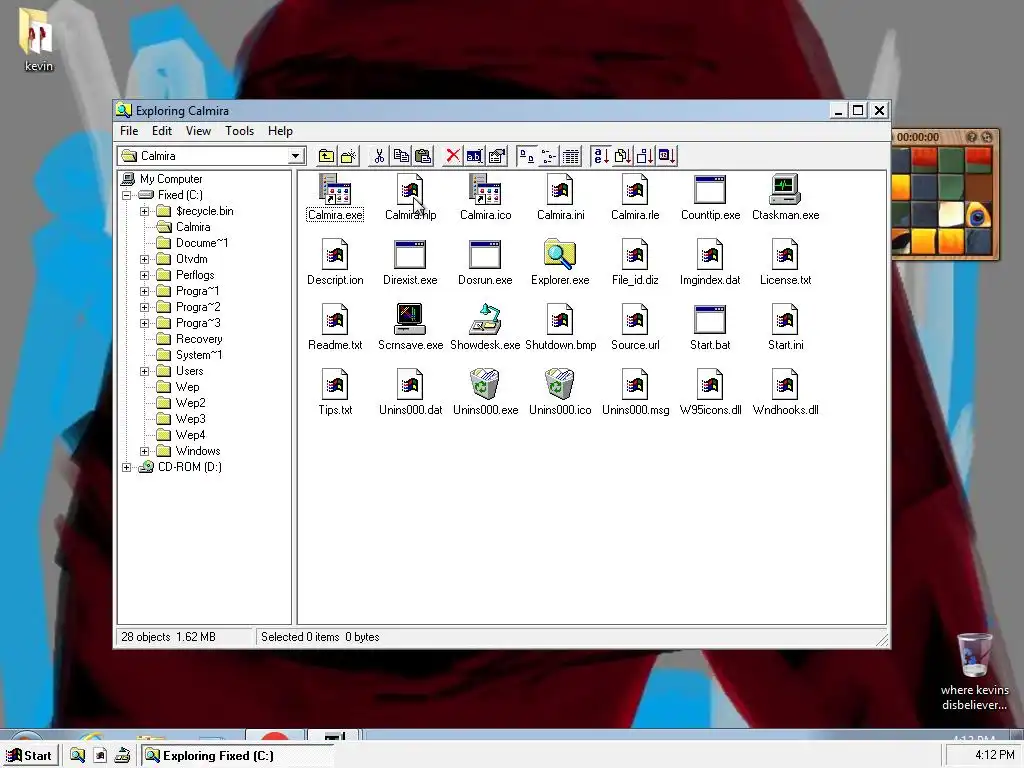Expand the Progra~1 folder
Viewport: 1024px width, 768px height.
point(144,291)
